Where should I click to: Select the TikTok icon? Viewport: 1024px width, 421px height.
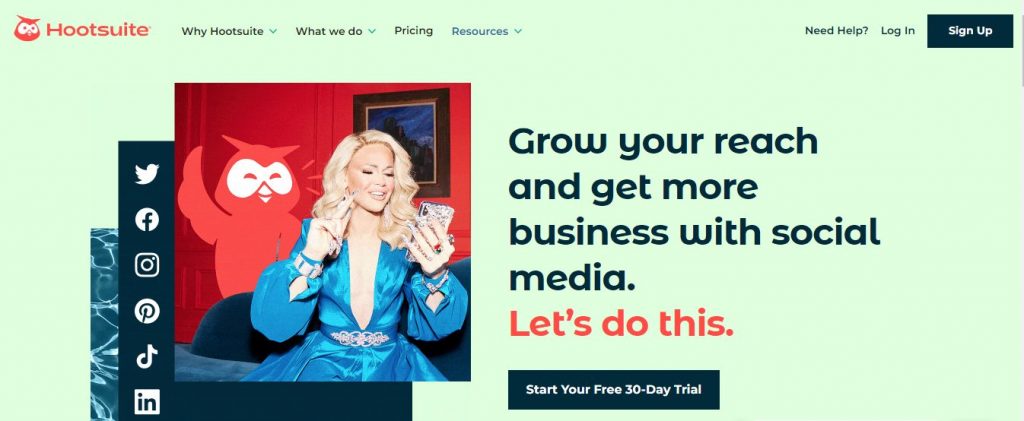point(147,356)
